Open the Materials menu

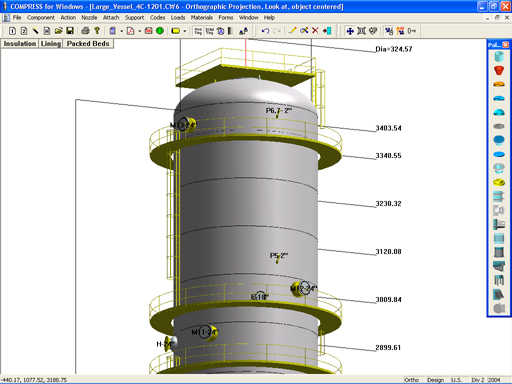tap(202, 18)
